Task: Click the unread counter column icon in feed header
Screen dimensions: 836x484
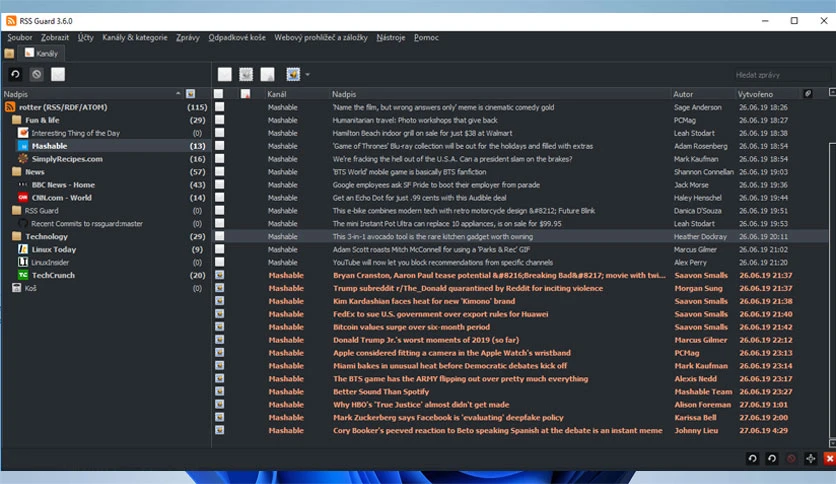Action: 190,94
